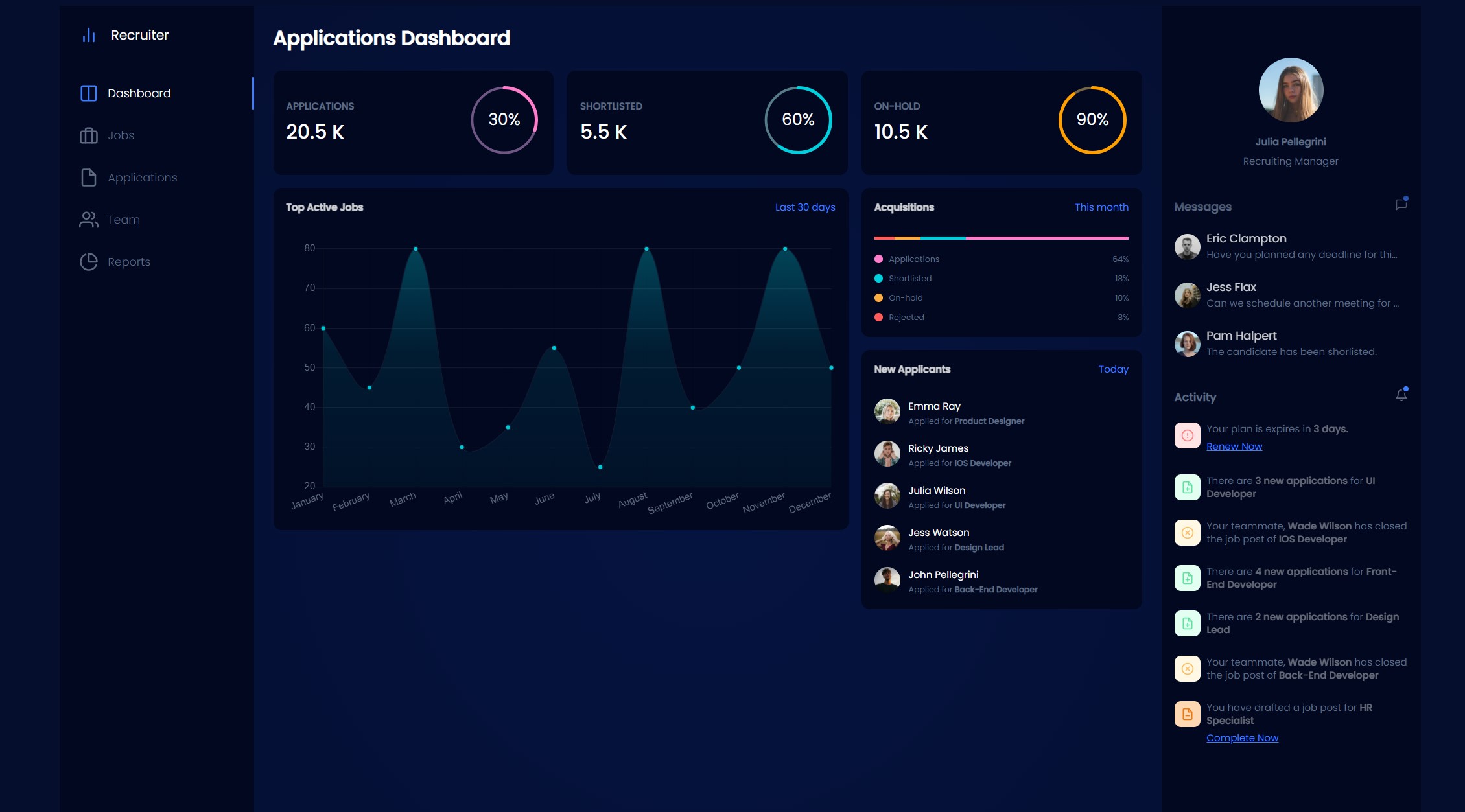Open the Reports menu item
Image resolution: width=1465 pixels, height=812 pixels.
click(128, 262)
